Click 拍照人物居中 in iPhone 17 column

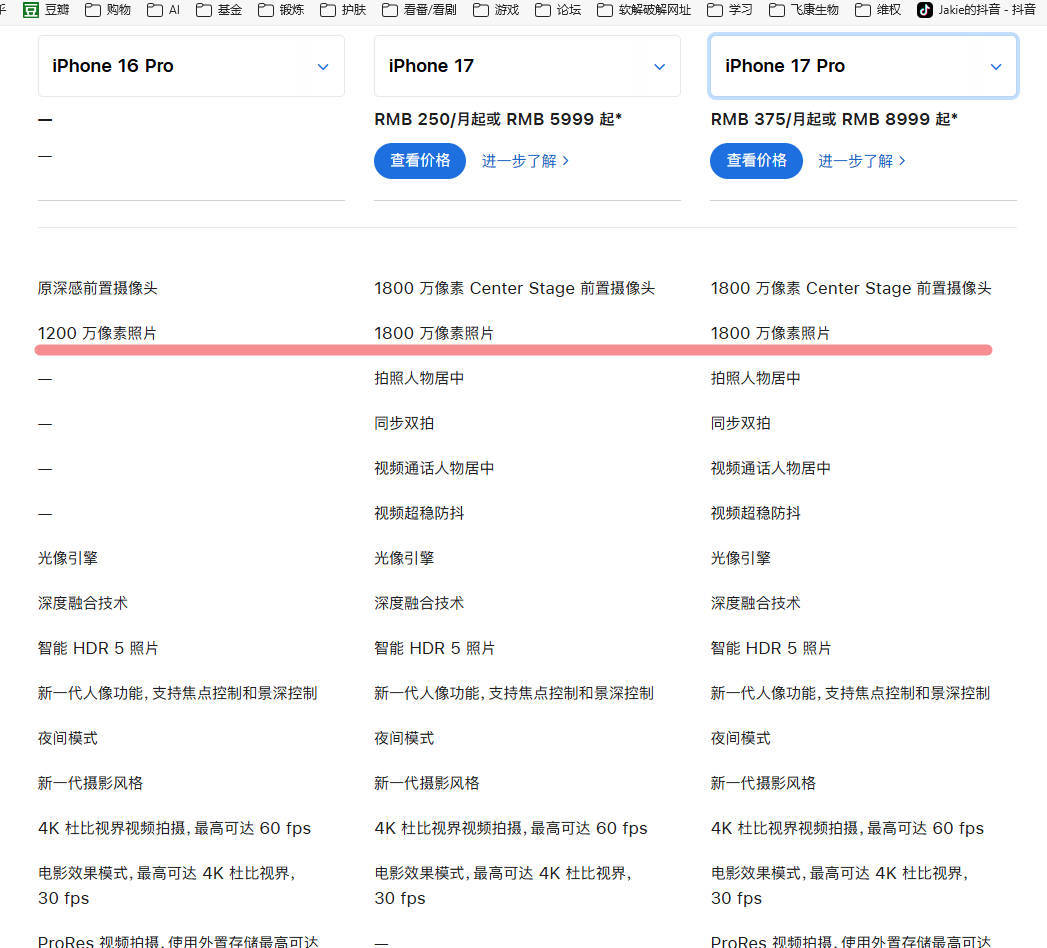coord(419,379)
